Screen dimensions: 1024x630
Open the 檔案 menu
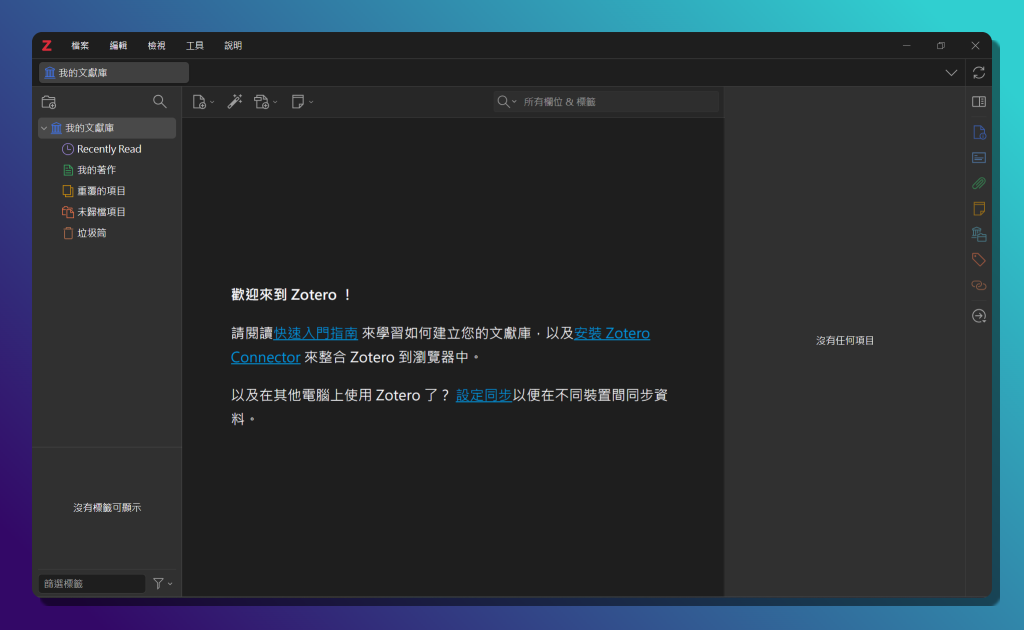tap(80, 46)
